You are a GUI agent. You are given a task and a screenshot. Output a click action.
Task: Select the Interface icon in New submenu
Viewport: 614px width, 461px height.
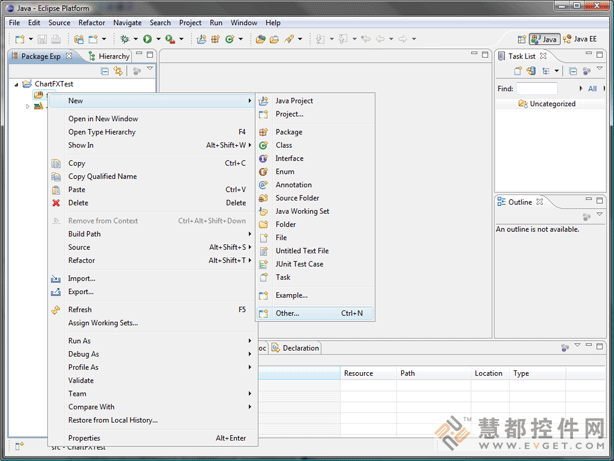click(x=264, y=159)
